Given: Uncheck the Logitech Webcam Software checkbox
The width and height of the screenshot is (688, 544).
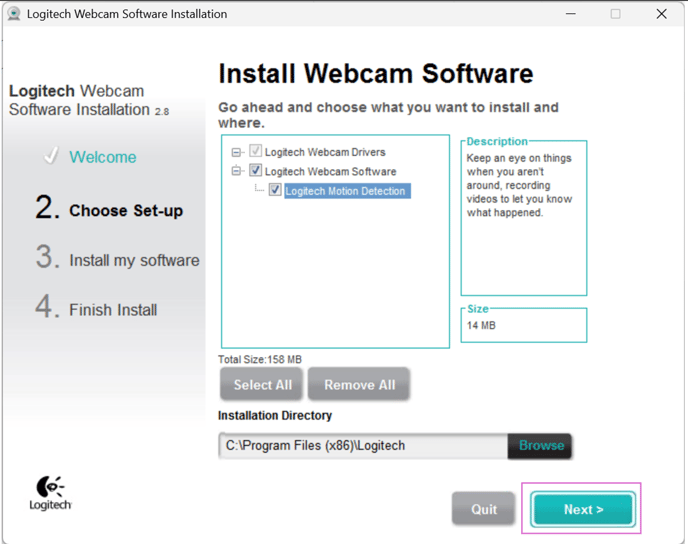Looking at the screenshot, I should [255, 171].
